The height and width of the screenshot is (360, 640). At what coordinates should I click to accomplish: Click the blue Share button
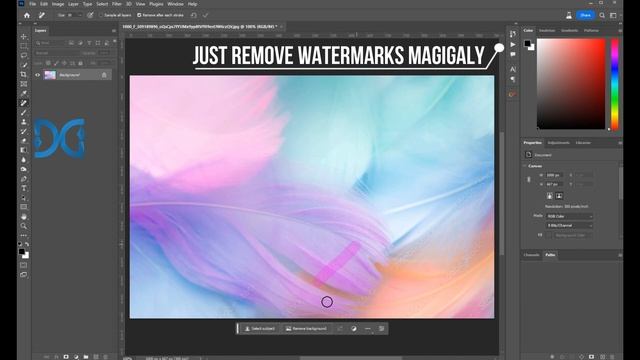coord(585,15)
